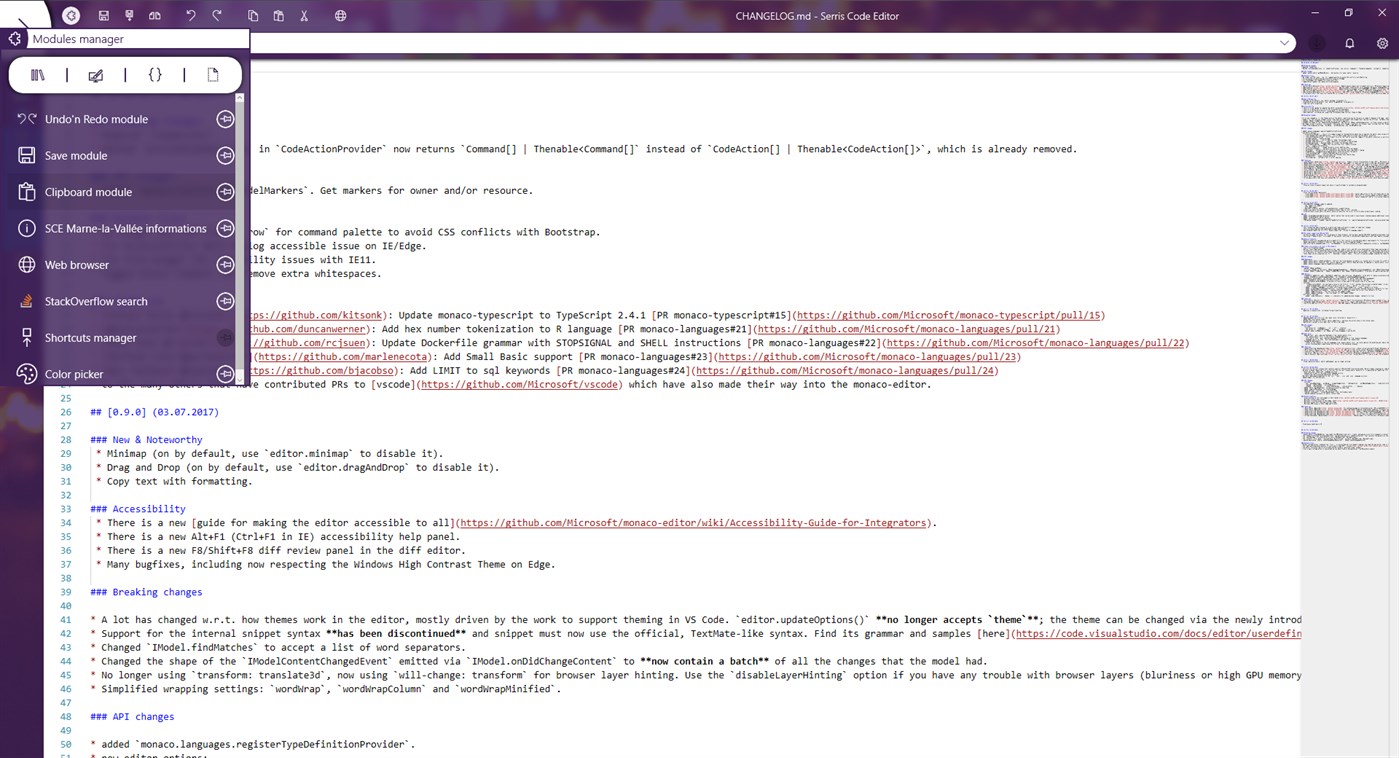
Task: Cut text with the scissors icon
Action: [x=304, y=15]
